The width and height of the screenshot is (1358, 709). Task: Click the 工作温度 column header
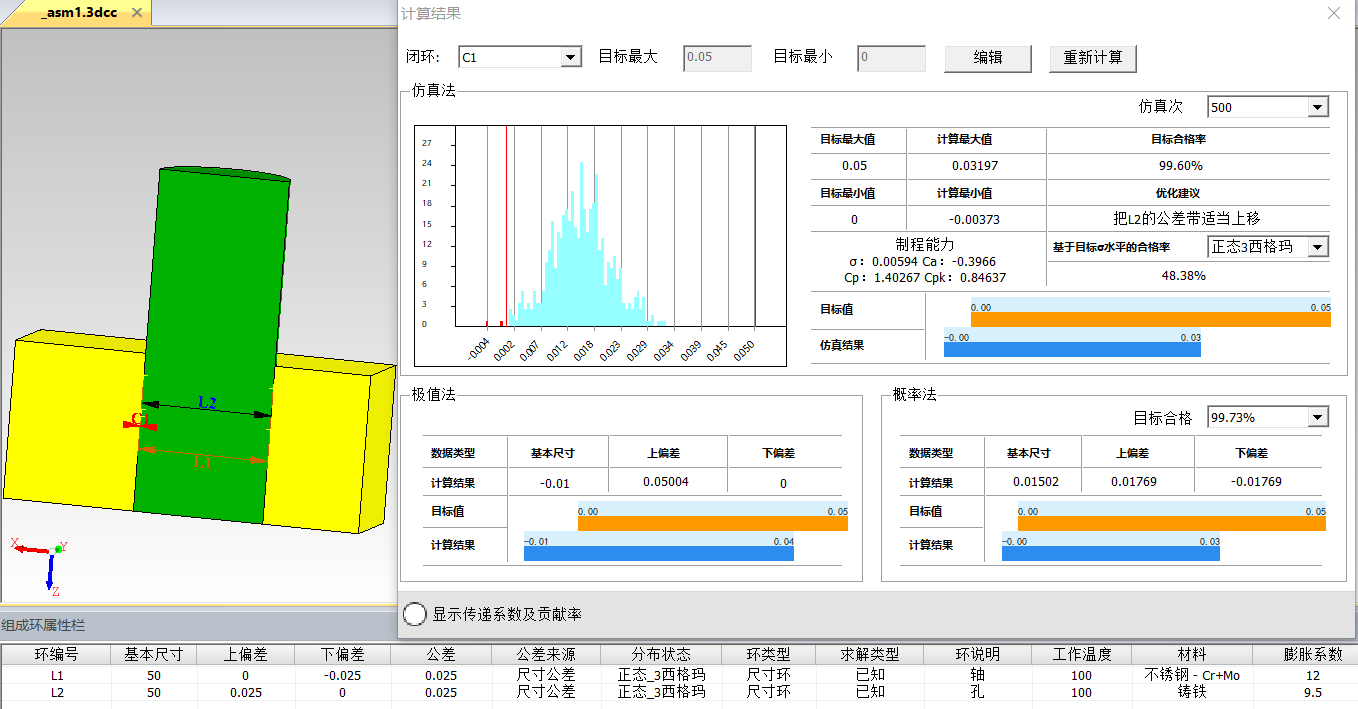tap(1082, 654)
